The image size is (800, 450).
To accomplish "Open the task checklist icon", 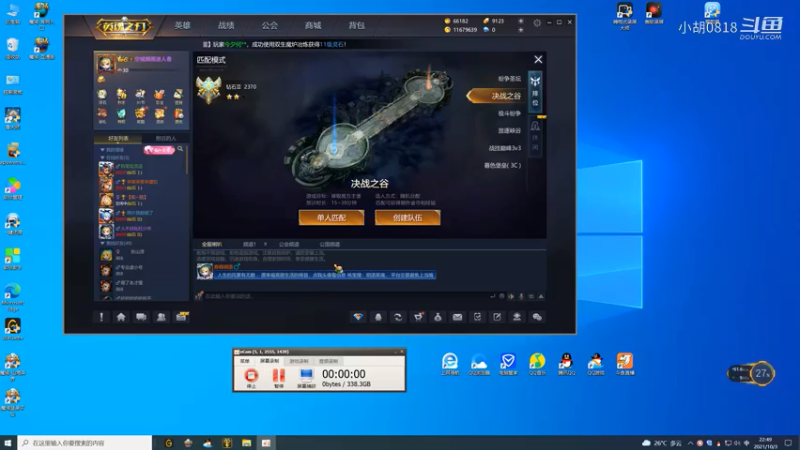I will pyautogui.click(x=478, y=317).
